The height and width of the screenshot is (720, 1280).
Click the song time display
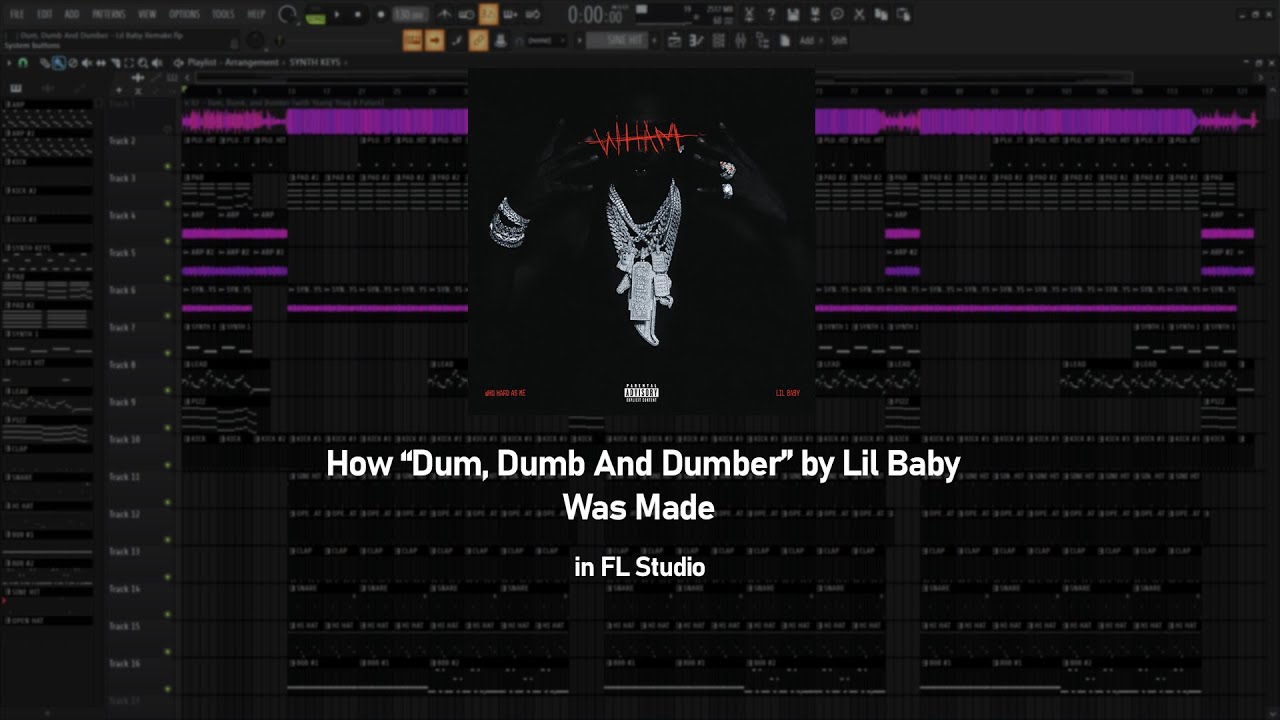tap(595, 15)
